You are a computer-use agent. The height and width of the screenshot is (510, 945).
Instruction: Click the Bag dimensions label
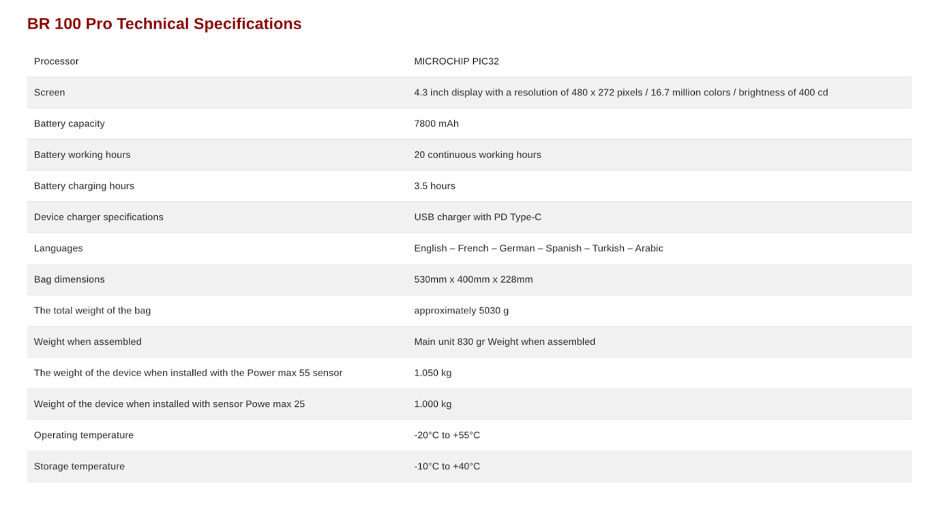tap(69, 279)
